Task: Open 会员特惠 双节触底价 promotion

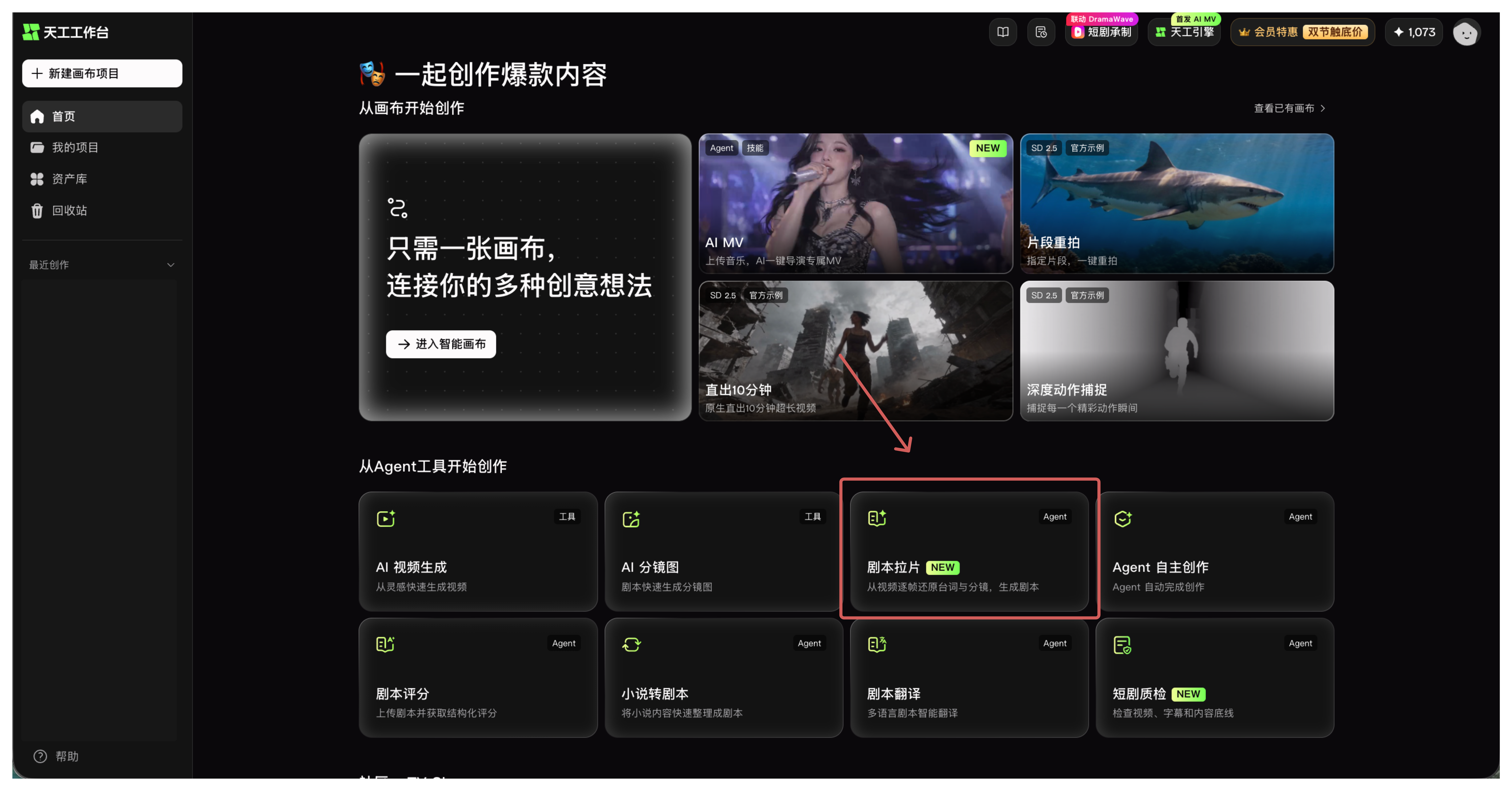Action: point(1302,32)
